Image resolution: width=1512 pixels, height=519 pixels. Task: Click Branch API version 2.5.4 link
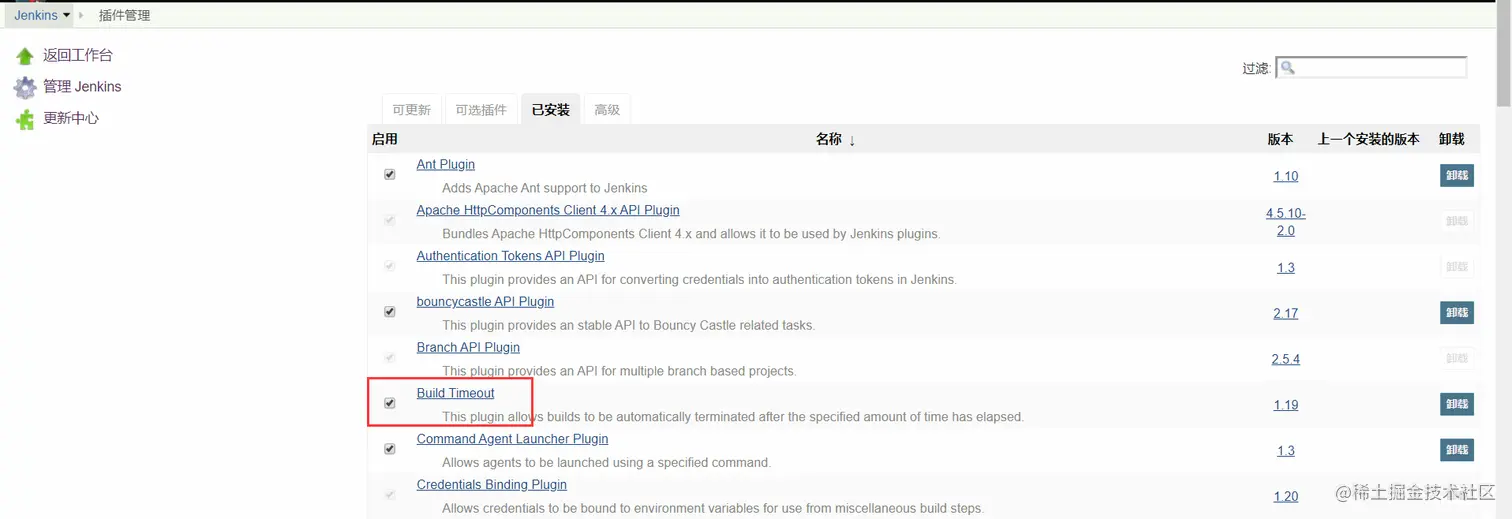coord(1286,359)
